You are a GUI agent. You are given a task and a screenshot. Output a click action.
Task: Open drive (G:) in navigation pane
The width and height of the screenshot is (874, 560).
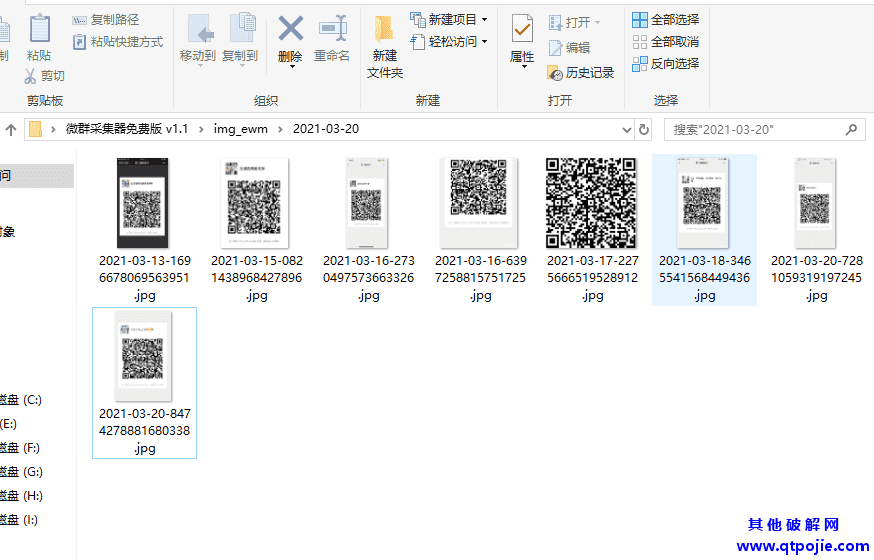point(21,472)
